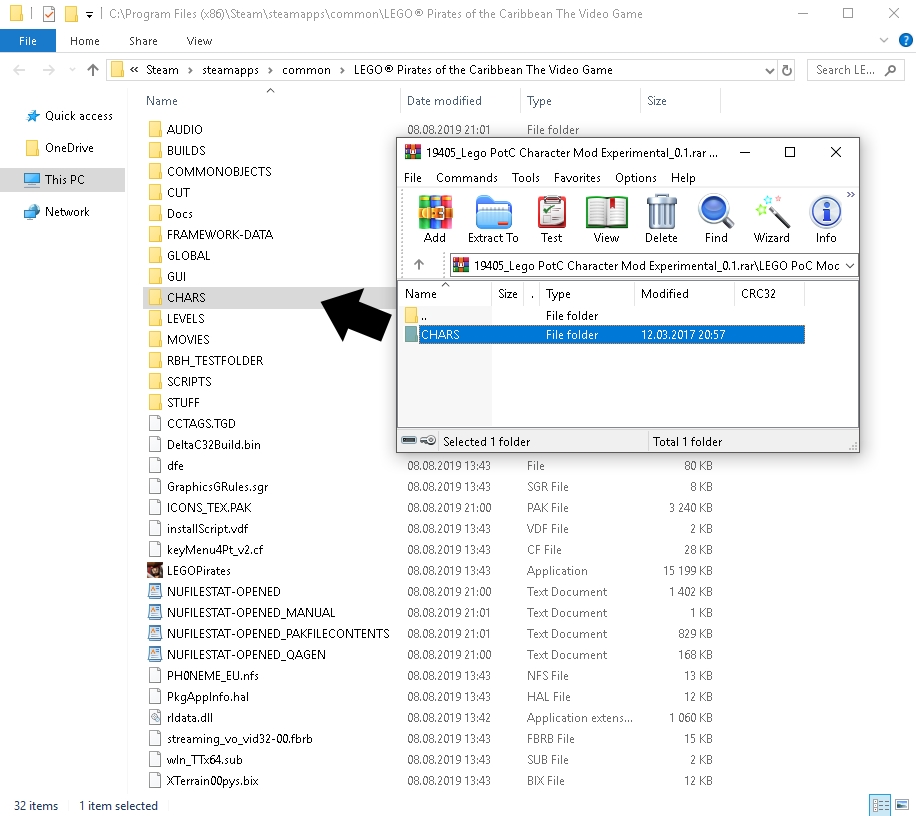The image size is (916, 816).
Task: Sort Explorer by Date modified column
Action: pos(460,100)
